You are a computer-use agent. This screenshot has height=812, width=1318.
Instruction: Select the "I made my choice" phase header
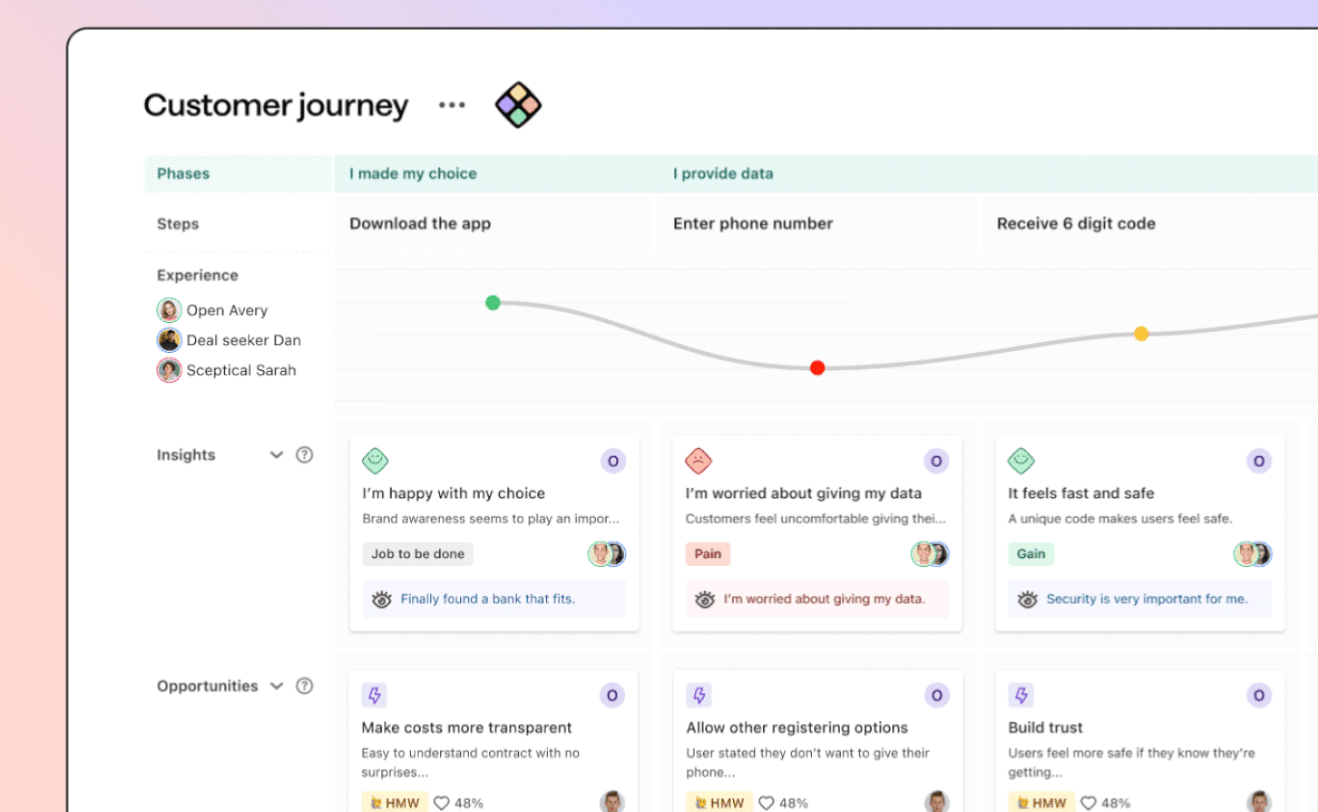point(413,173)
